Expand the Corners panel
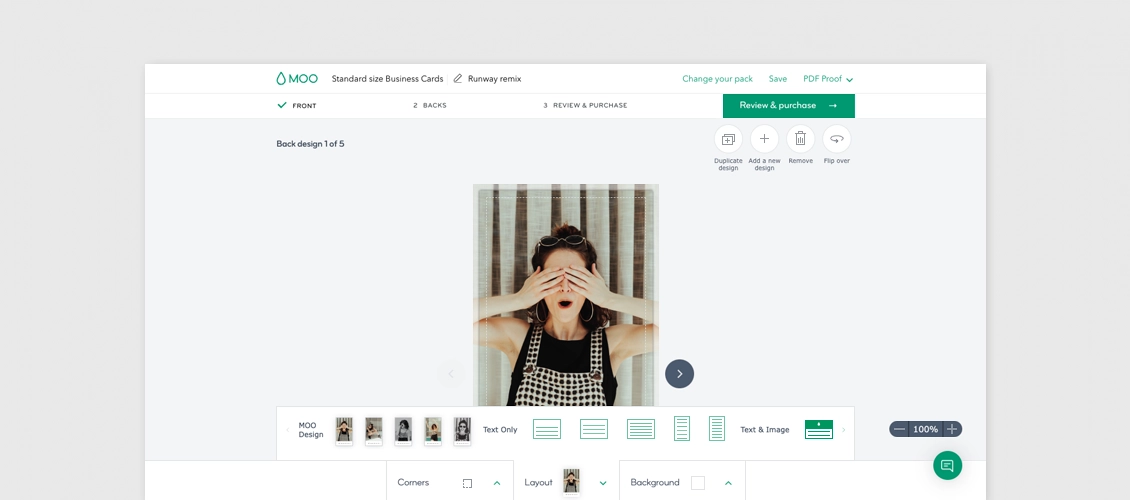This screenshot has height=500, width=1130. point(497,483)
